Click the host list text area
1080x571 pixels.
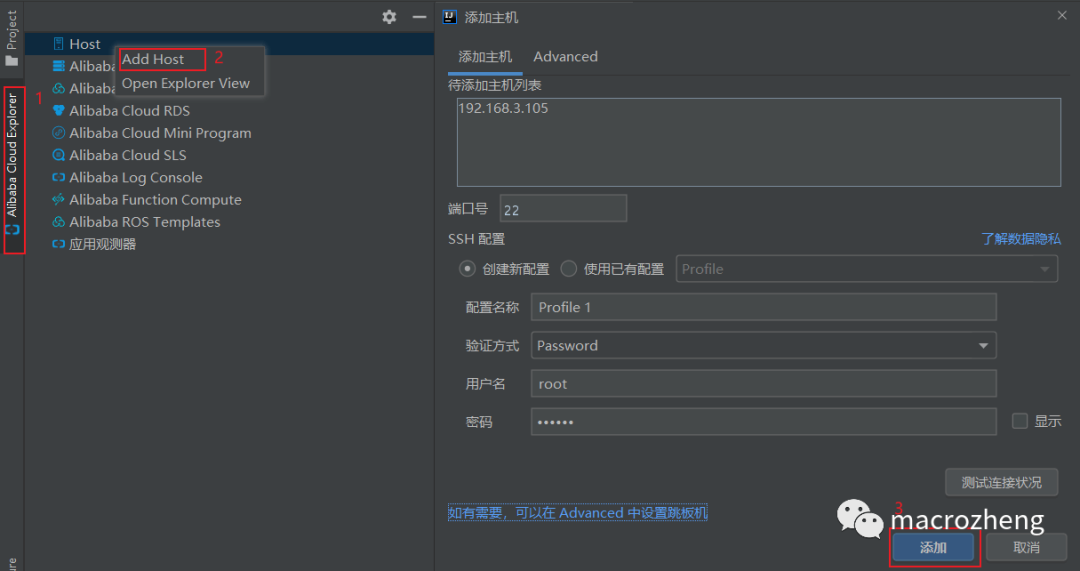pos(759,143)
